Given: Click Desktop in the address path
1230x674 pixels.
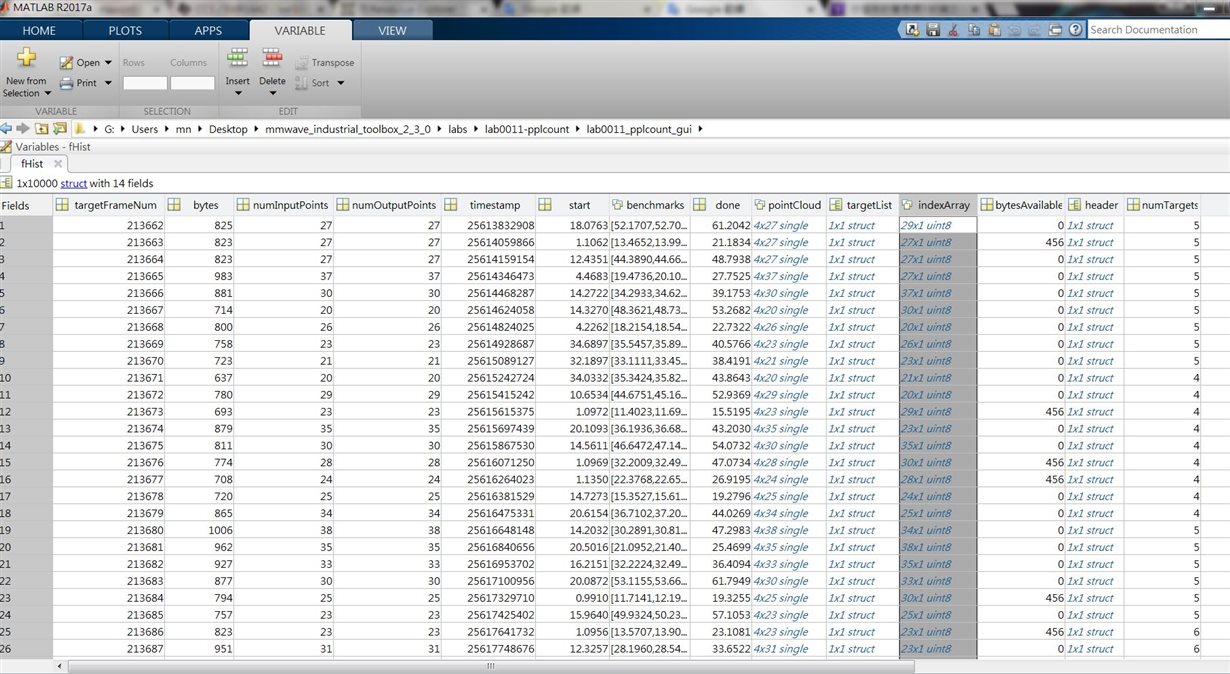Looking at the screenshot, I should pyautogui.click(x=228, y=129).
